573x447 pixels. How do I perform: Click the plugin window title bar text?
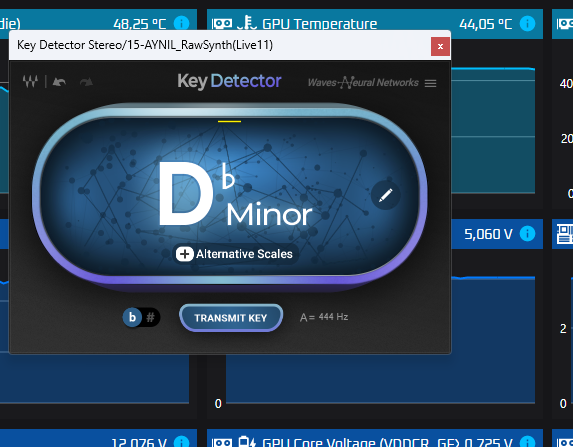coord(145,45)
